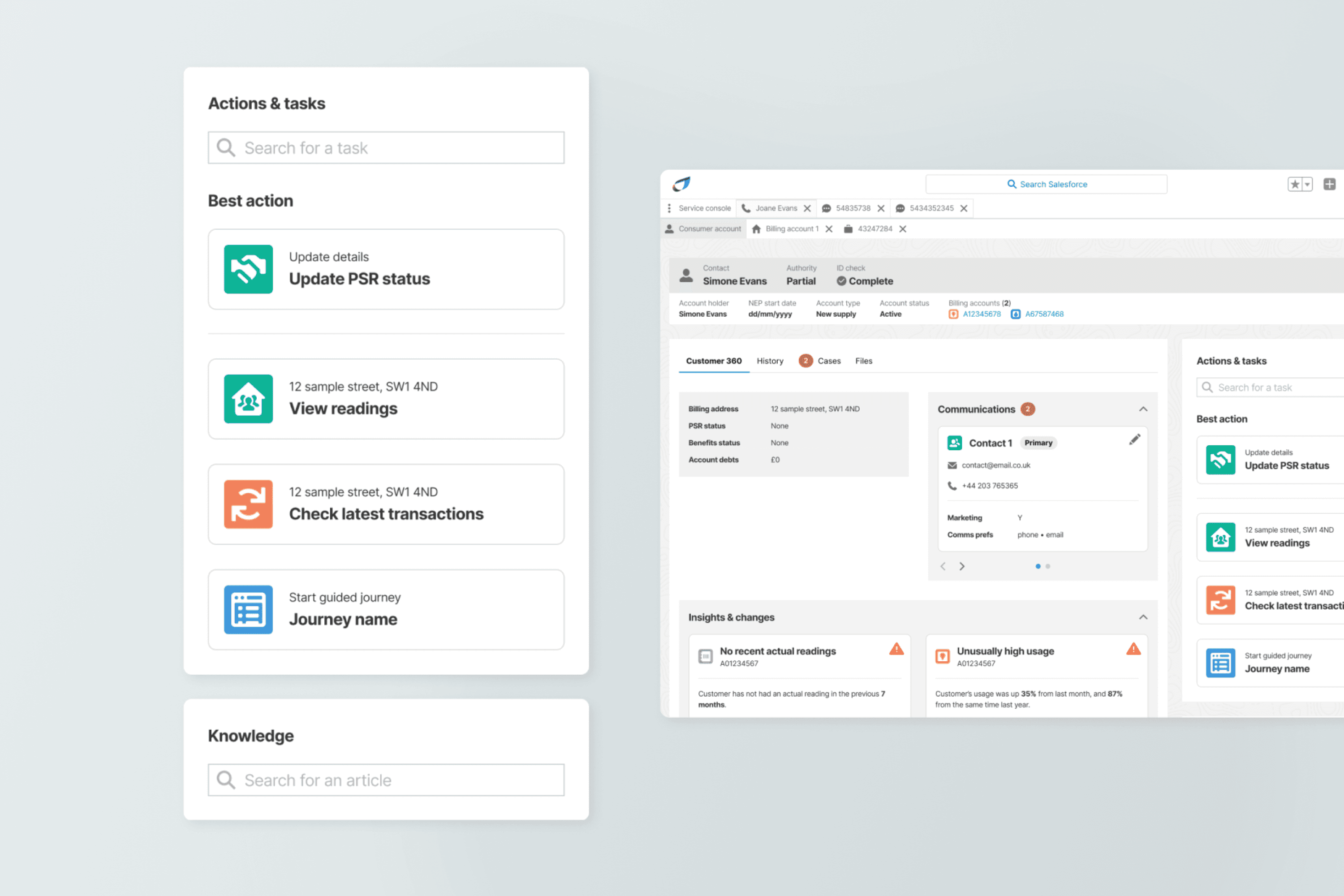Screen dimensions: 1344x896
Task: Open the Cases tab
Action: pyautogui.click(x=828, y=361)
